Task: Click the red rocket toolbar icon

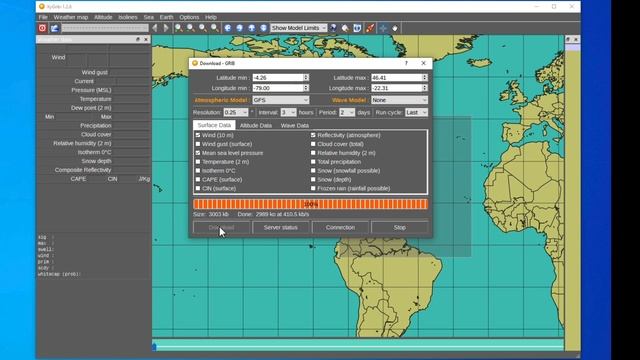Action: [x=370, y=28]
